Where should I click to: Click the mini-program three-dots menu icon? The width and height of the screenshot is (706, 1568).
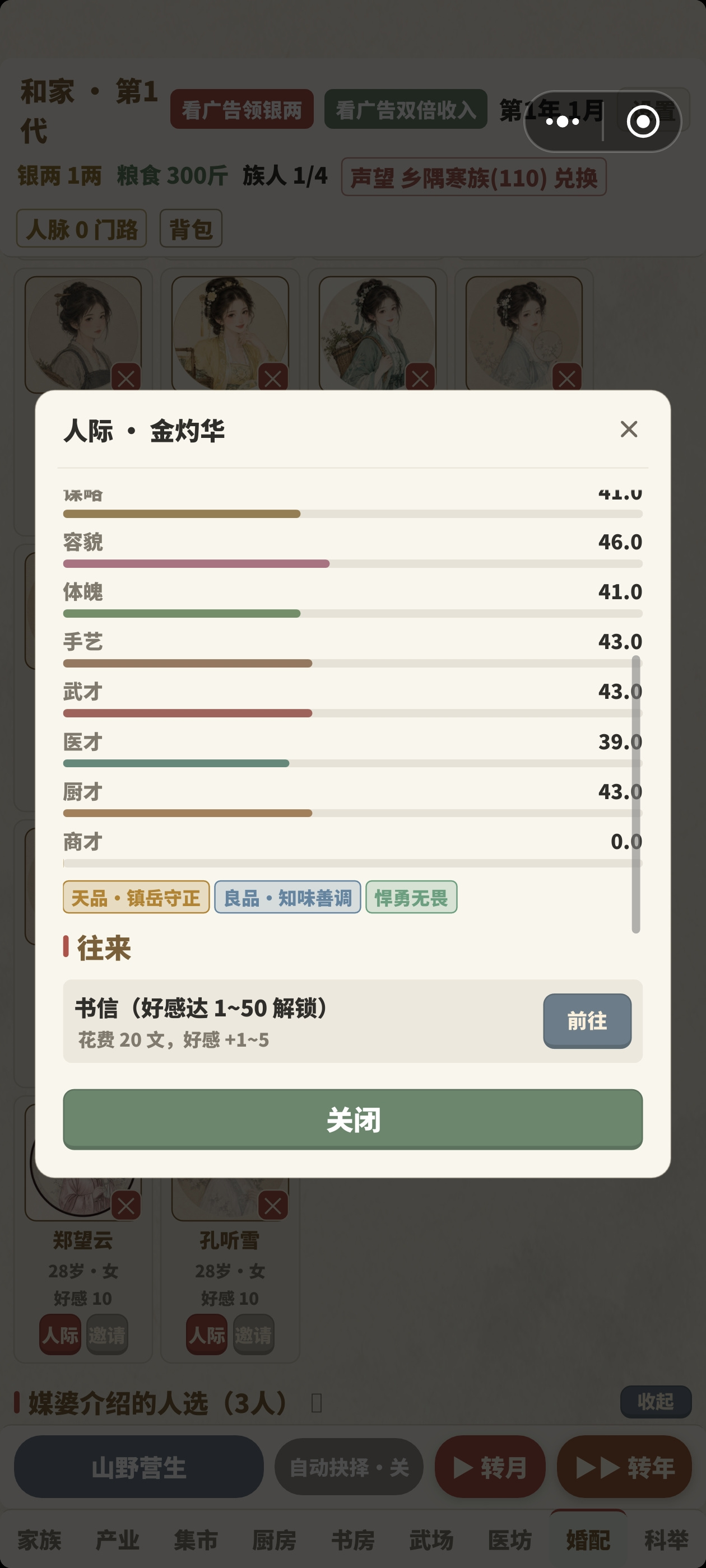[562, 122]
